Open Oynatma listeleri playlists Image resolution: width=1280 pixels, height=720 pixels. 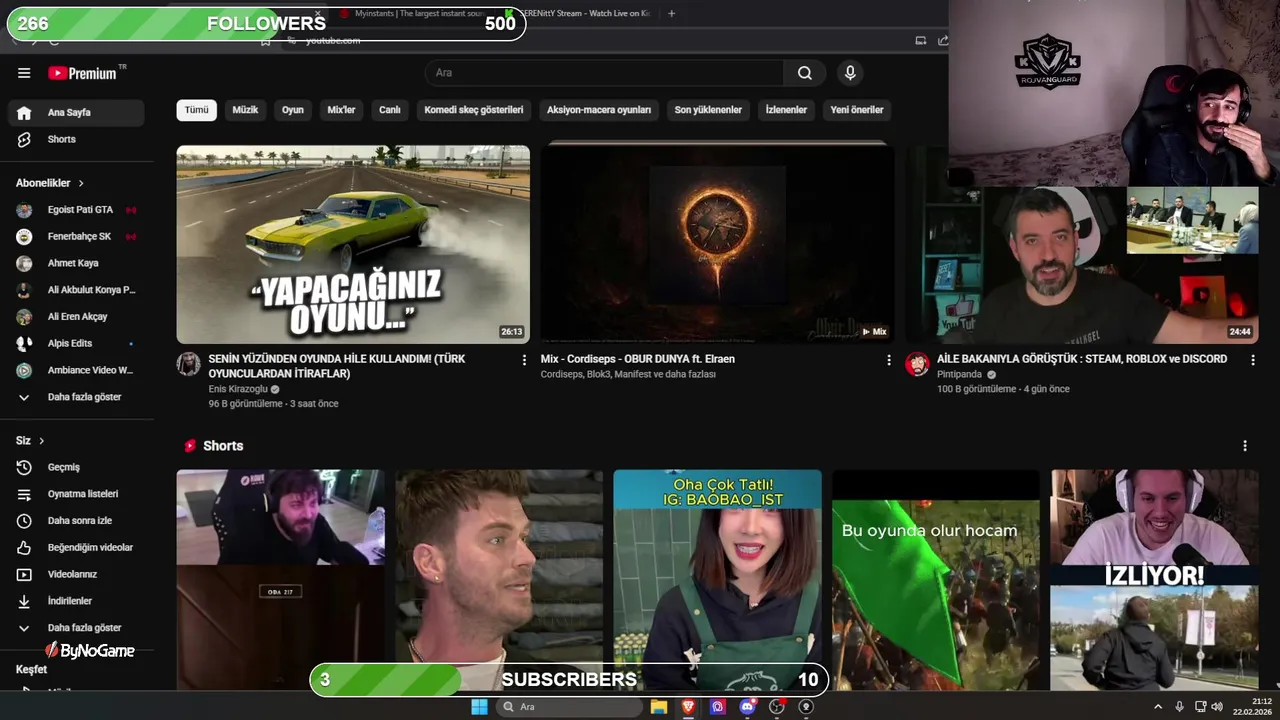[x=76, y=494]
